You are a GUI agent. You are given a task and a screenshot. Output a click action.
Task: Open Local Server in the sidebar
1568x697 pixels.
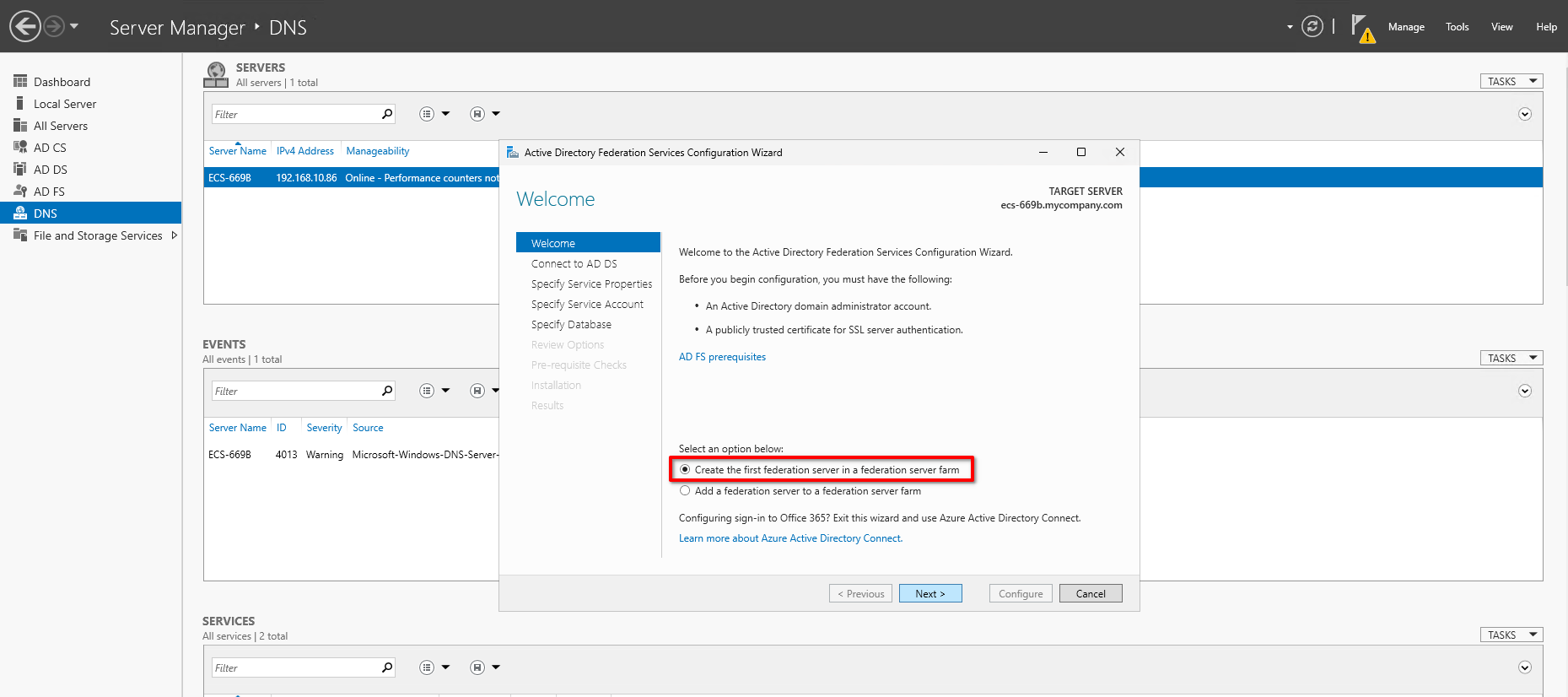point(65,104)
